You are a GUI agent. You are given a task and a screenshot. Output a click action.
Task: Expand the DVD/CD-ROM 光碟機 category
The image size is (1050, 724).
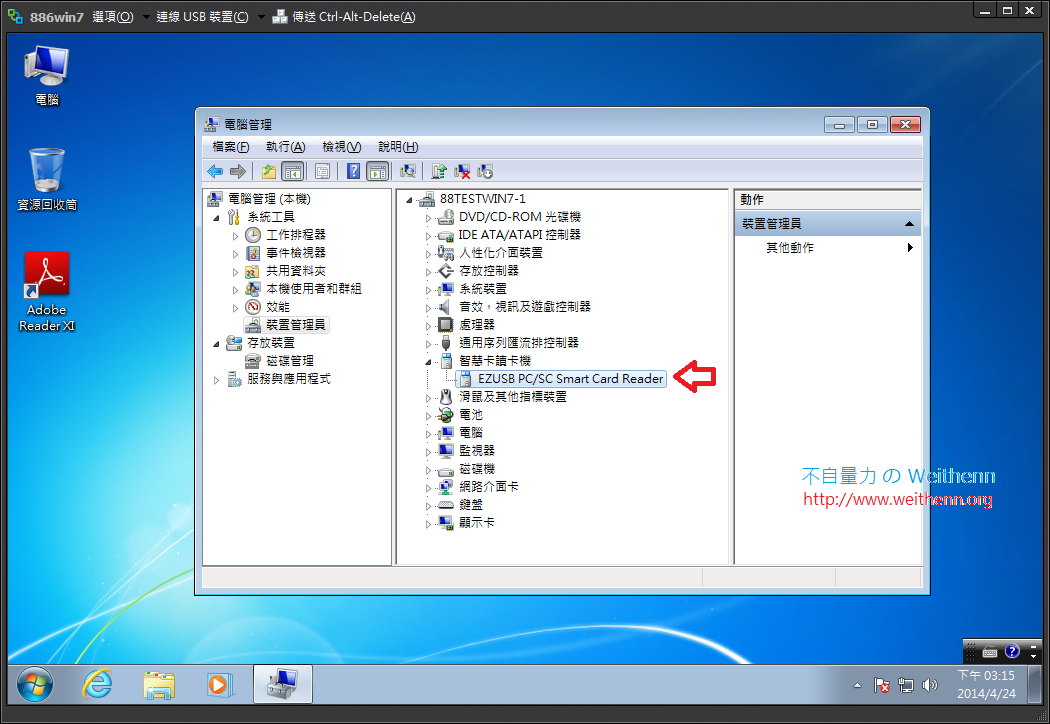429,218
